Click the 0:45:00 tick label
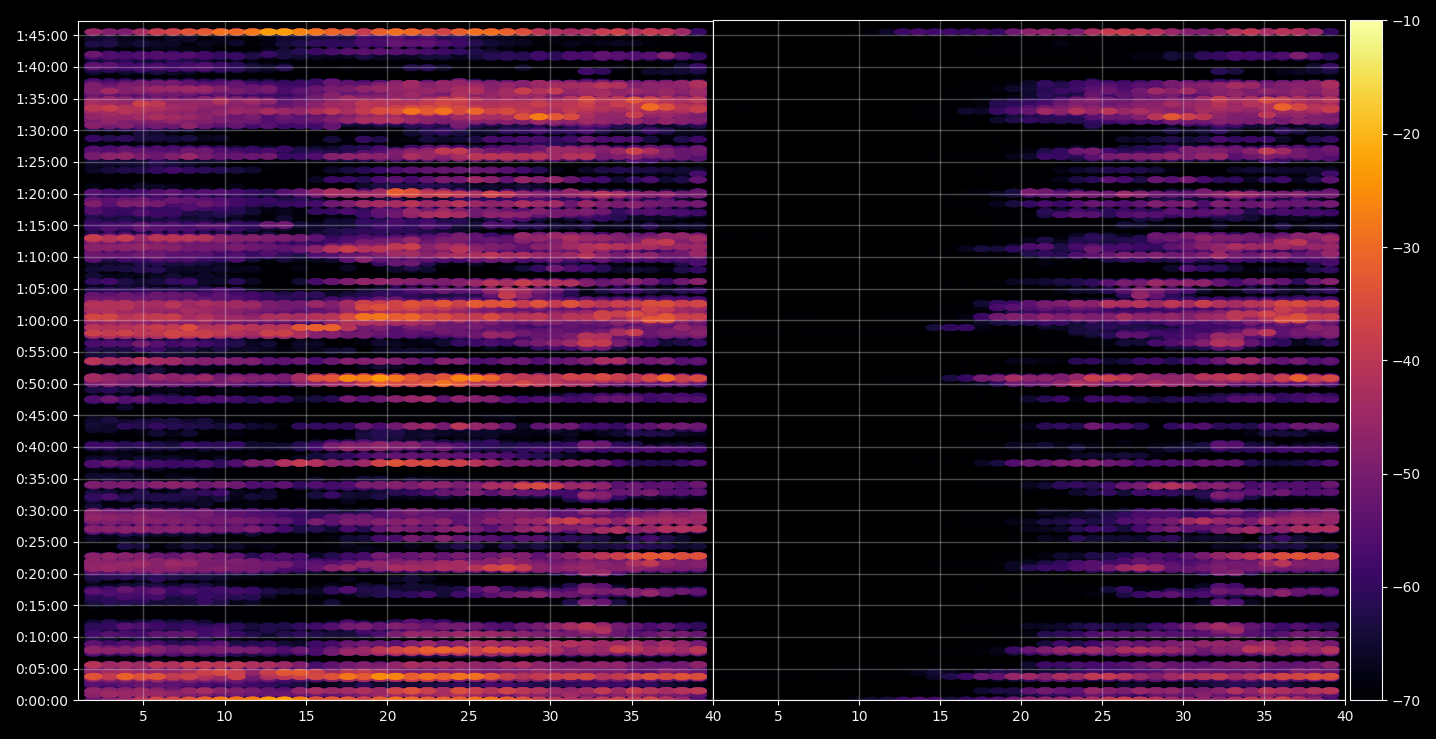Screen dimensions: 1436x739 42,416
